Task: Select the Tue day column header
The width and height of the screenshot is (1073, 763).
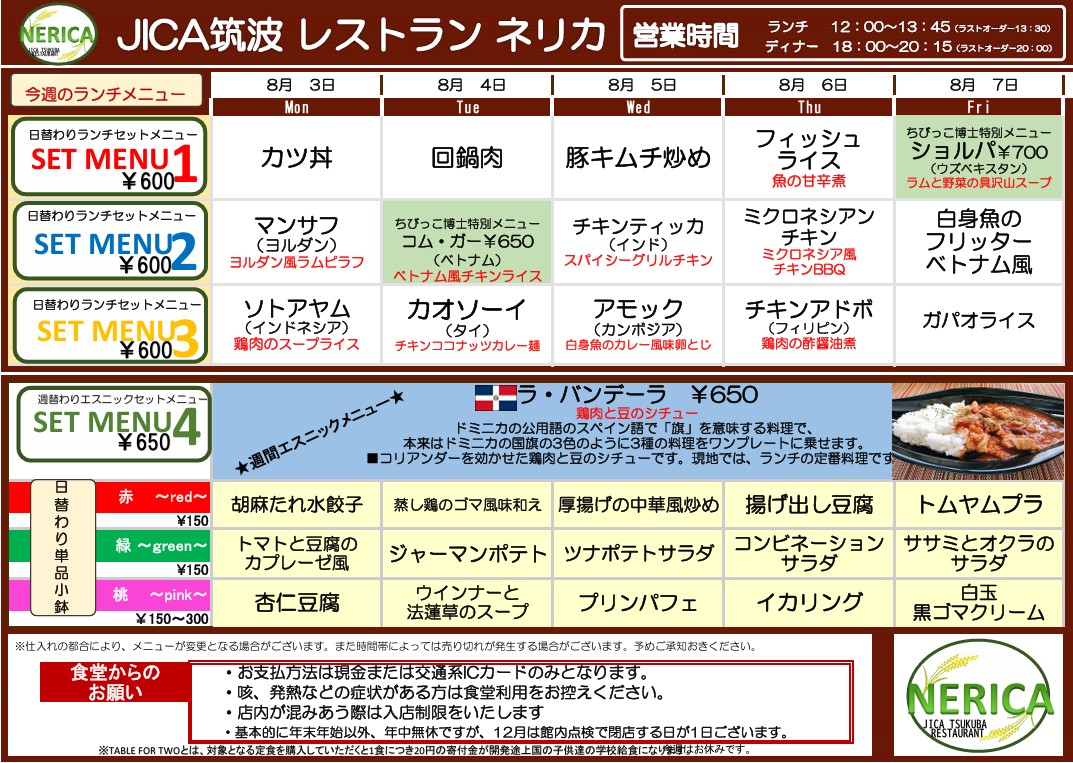Action: click(467, 107)
